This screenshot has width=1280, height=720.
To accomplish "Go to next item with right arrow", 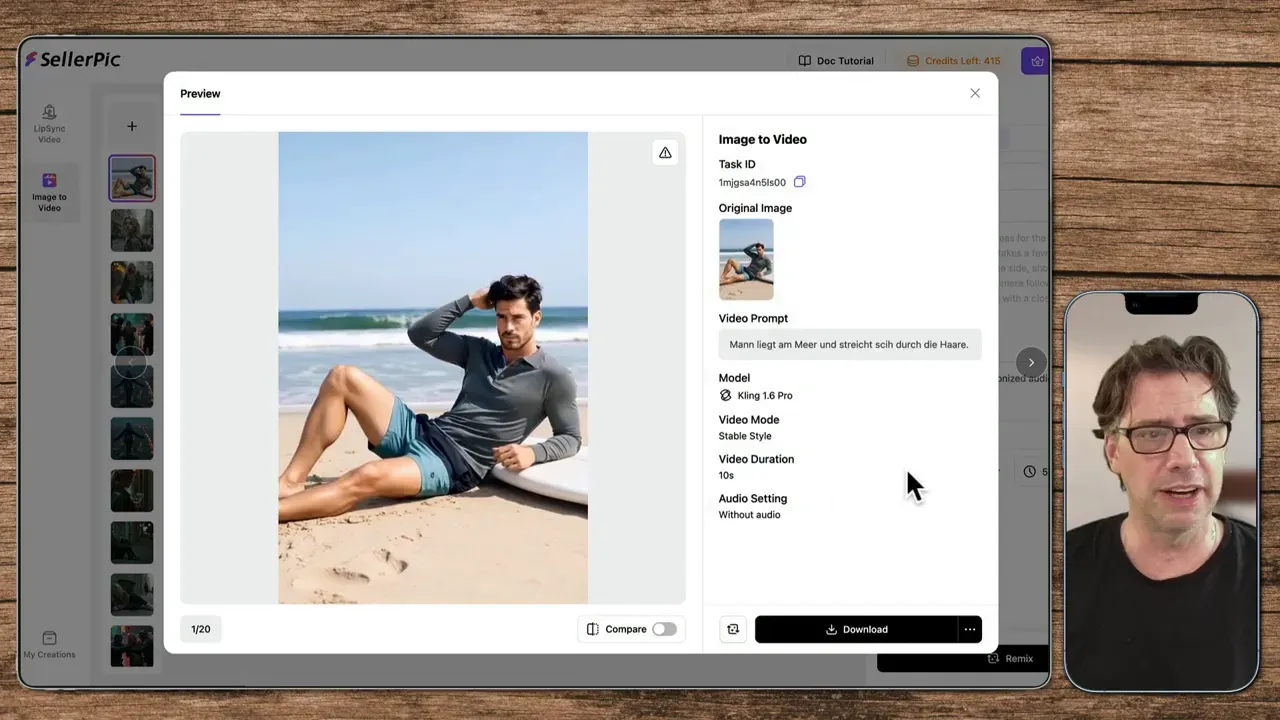I will [x=1031, y=362].
